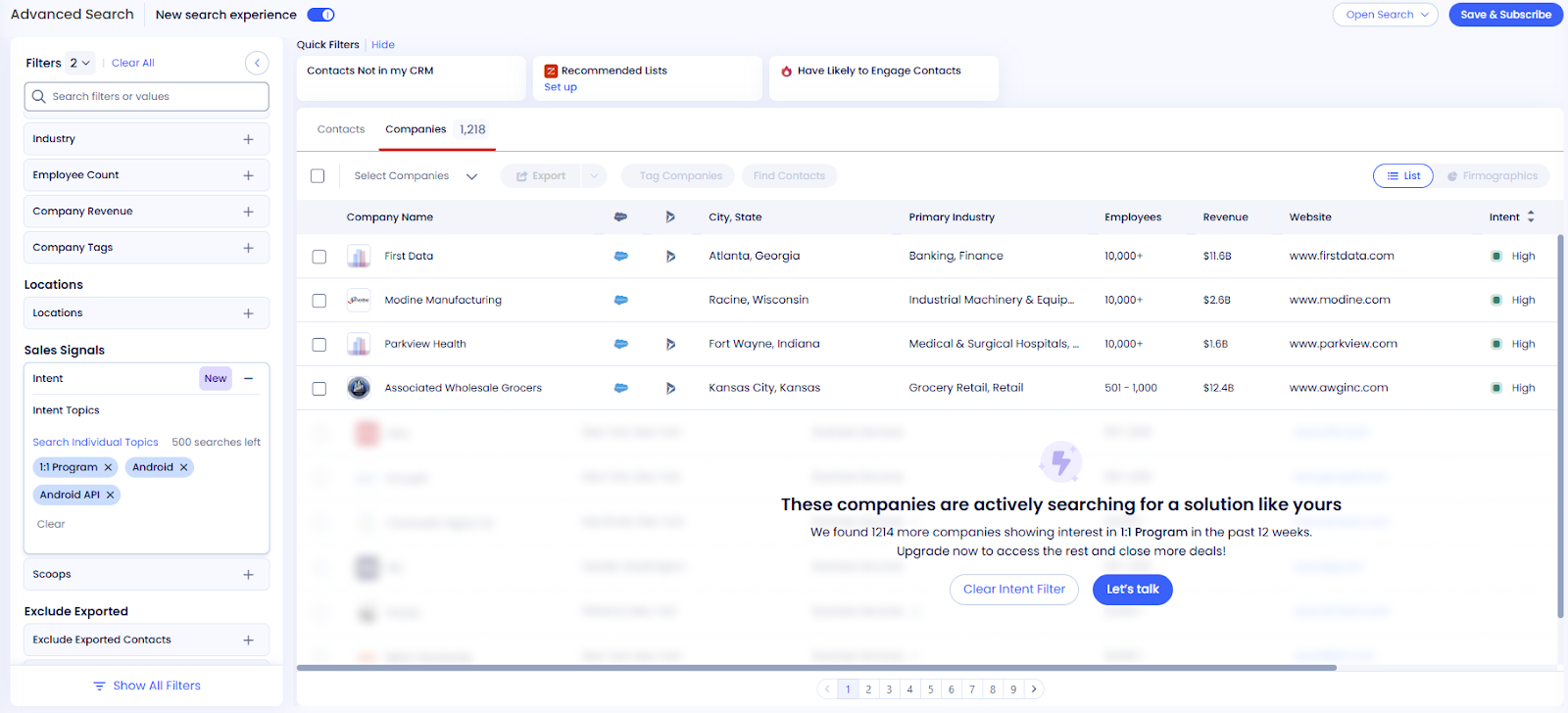Click the lightning bolt upgrade icon

[x=1060, y=461]
